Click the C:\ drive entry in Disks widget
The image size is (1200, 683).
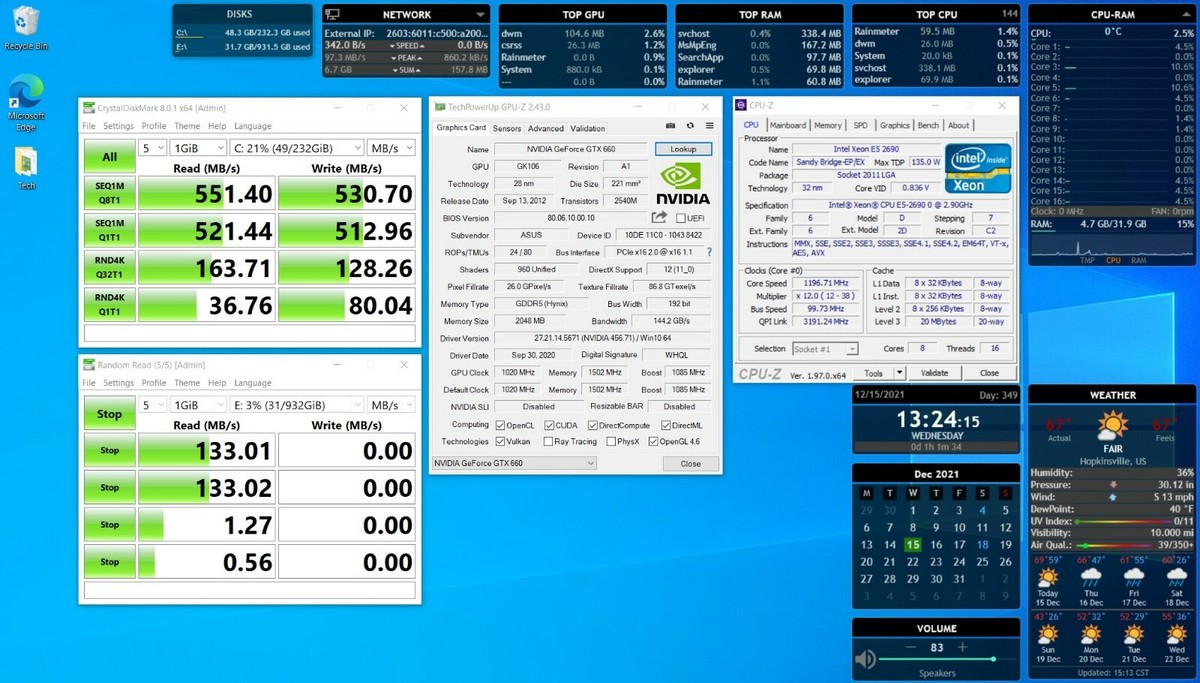point(243,32)
